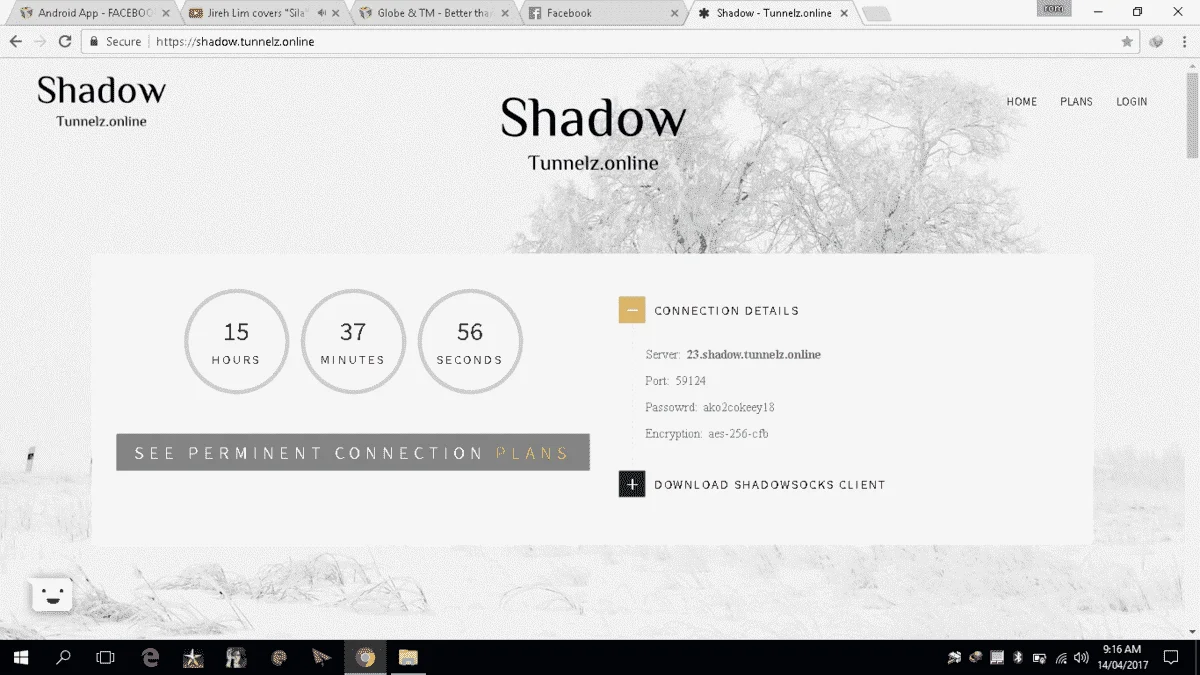Image resolution: width=1200 pixels, height=675 pixels.
Task: Open the chat widget smiley icon
Action: 52,596
